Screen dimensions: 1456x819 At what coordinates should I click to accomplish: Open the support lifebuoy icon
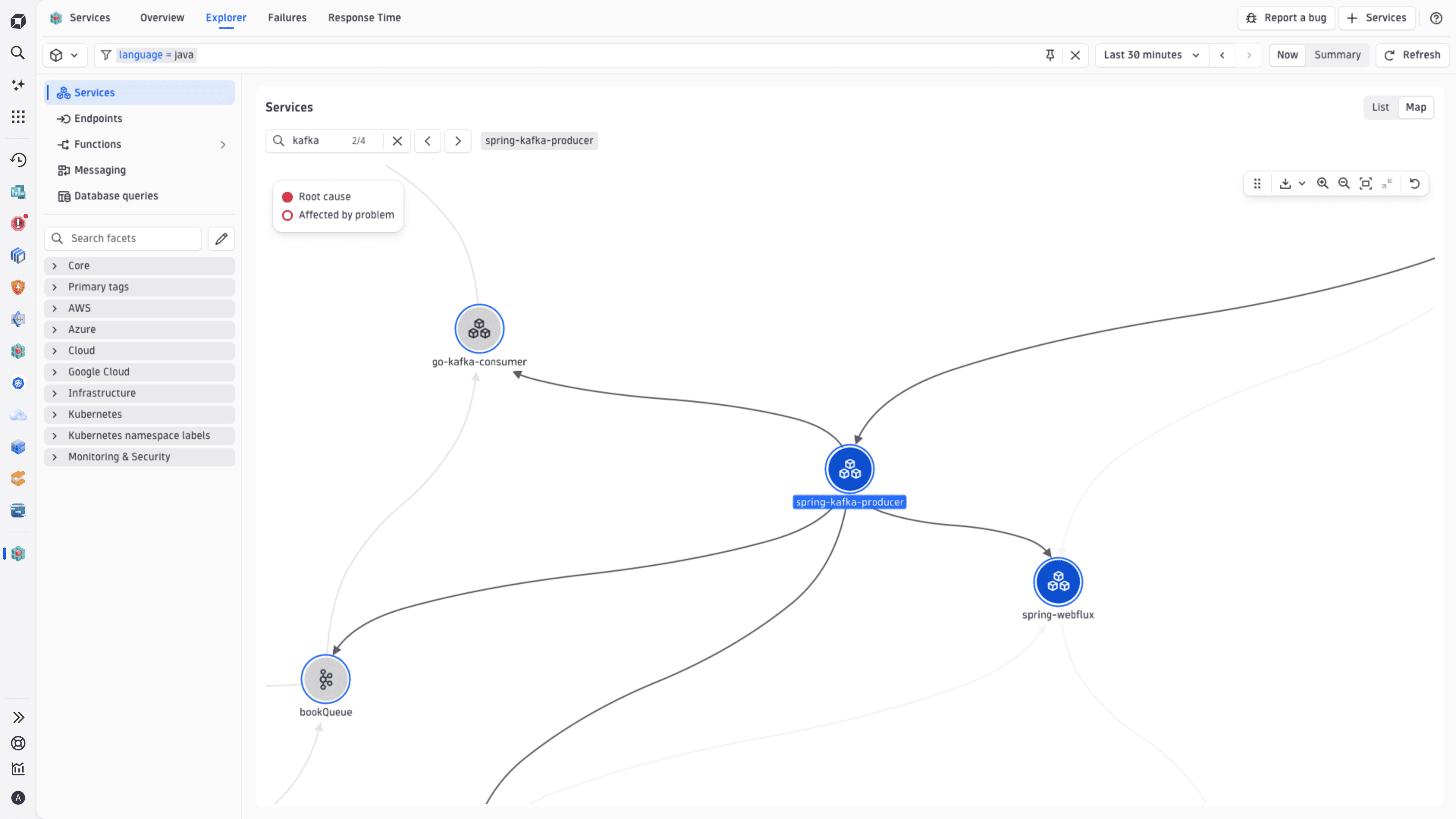point(18,743)
